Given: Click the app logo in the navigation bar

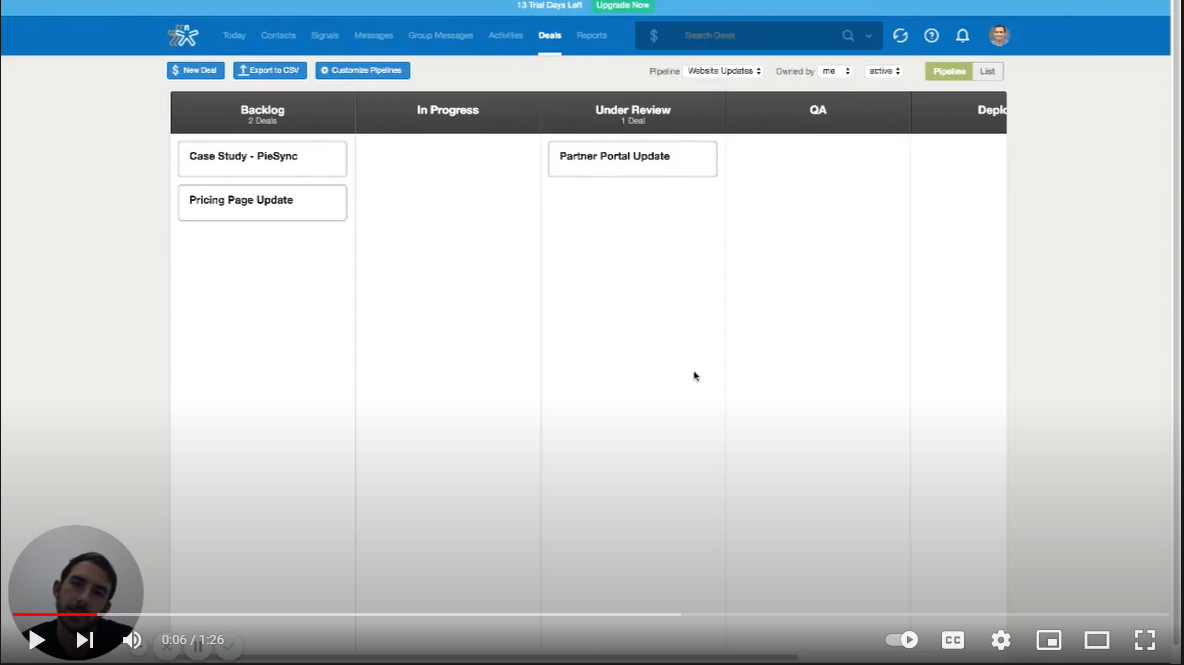Looking at the screenshot, I should point(183,35).
